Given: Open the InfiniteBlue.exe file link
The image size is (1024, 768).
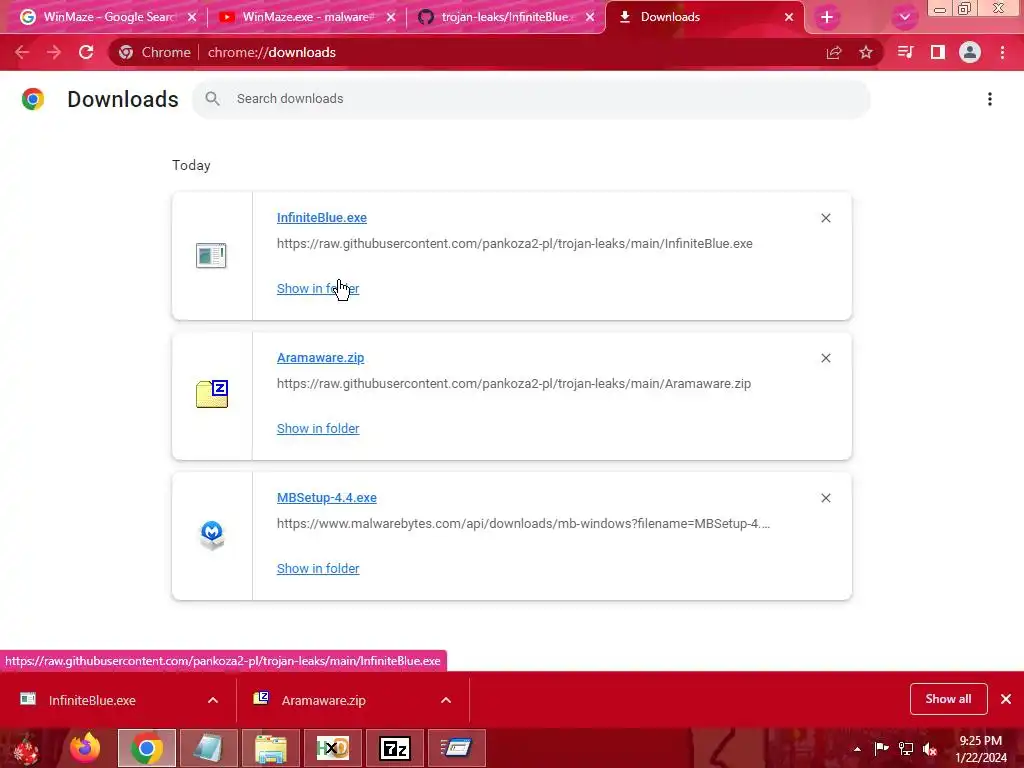Looking at the screenshot, I should point(322,217).
